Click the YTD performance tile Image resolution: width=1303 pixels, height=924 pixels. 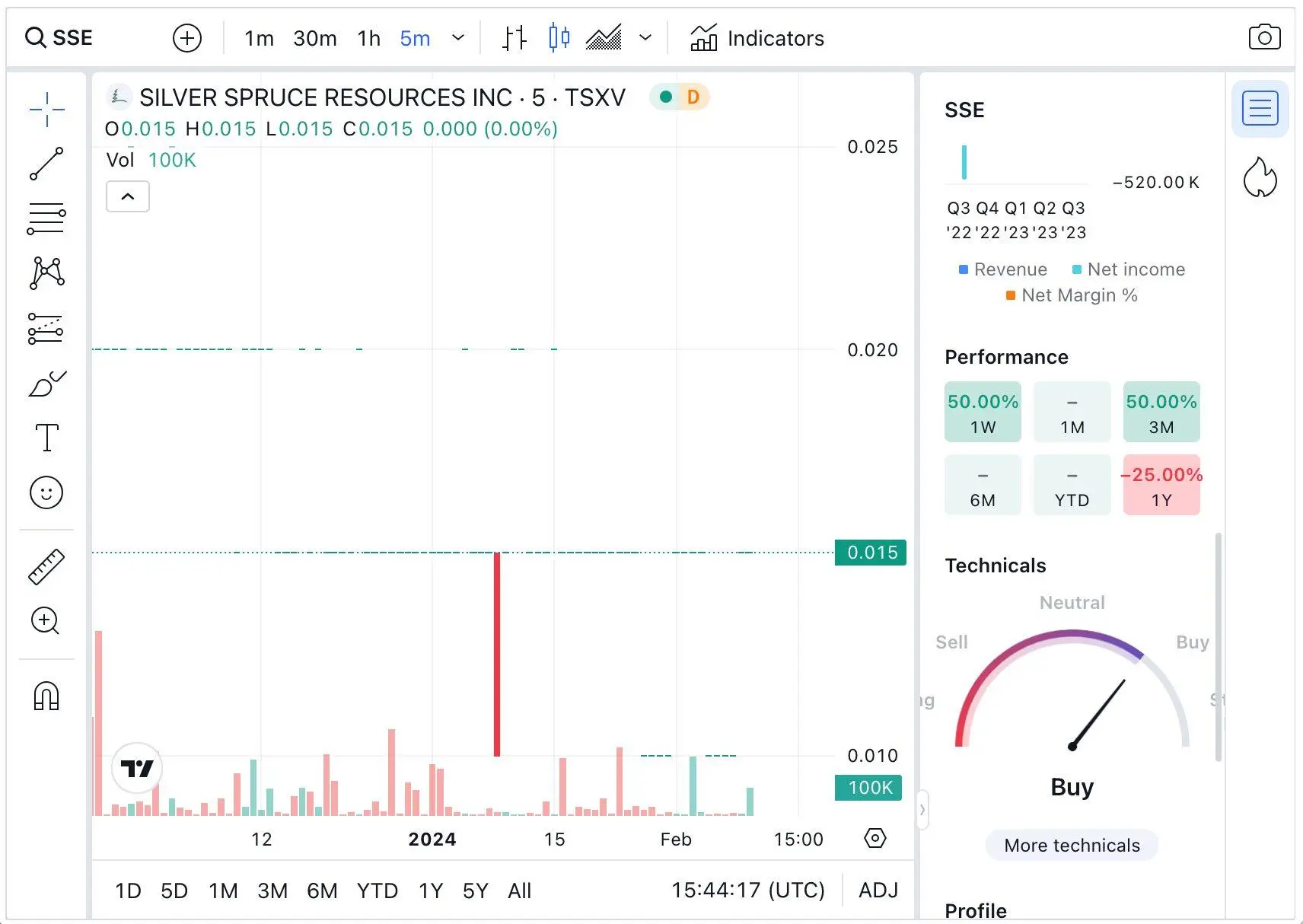(1072, 485)
